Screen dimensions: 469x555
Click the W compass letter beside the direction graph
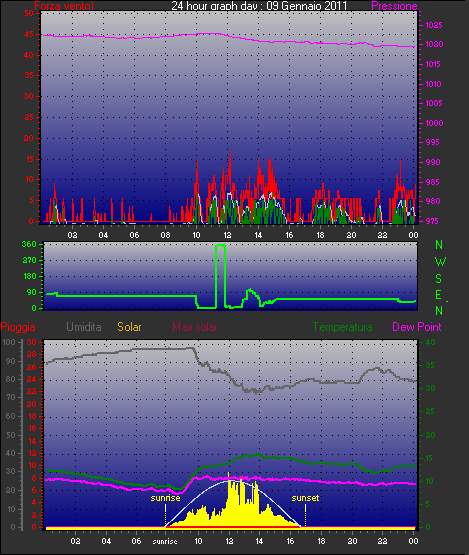coord(440,262)
